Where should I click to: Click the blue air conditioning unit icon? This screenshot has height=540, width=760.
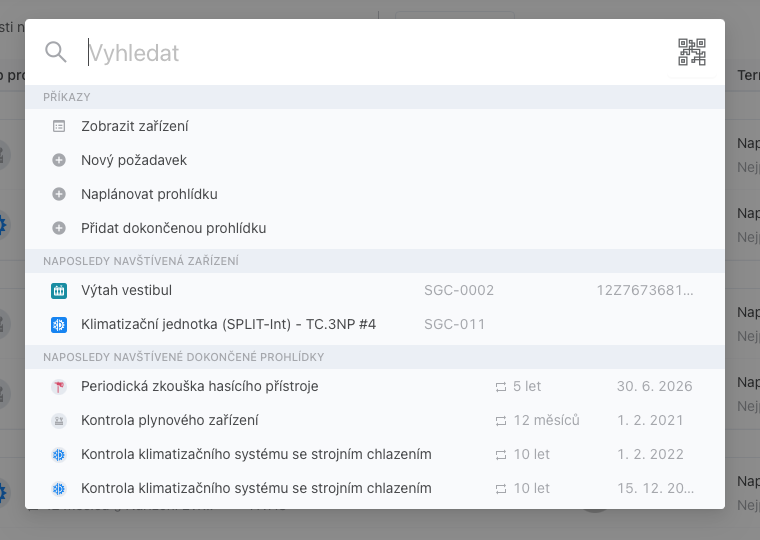click(x=58, y=325)
